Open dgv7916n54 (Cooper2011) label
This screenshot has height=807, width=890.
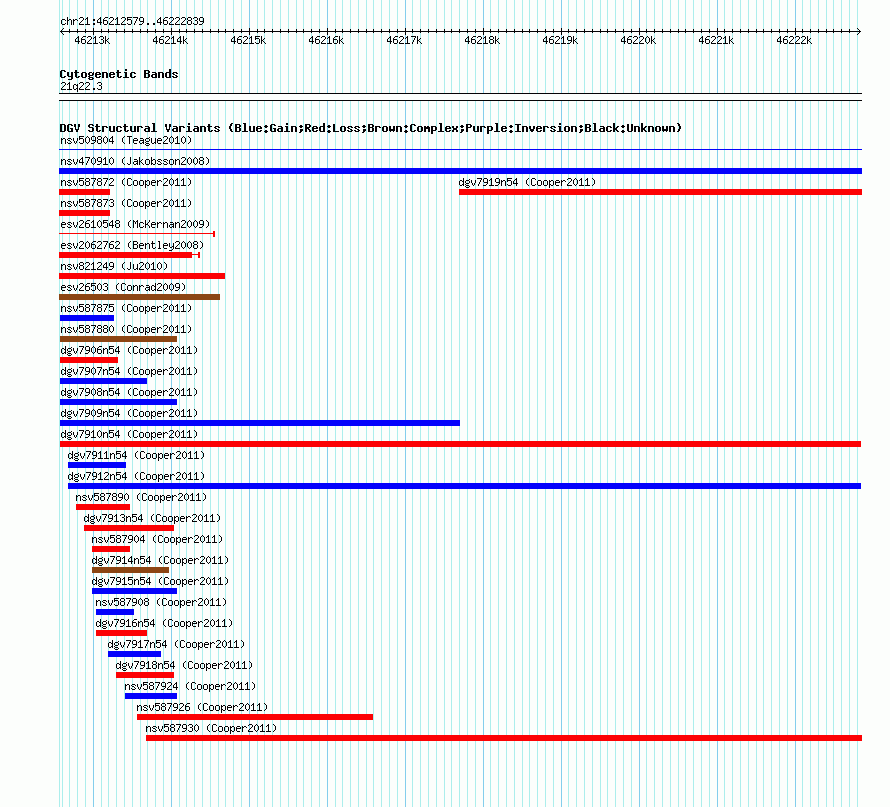click(164, 623)
